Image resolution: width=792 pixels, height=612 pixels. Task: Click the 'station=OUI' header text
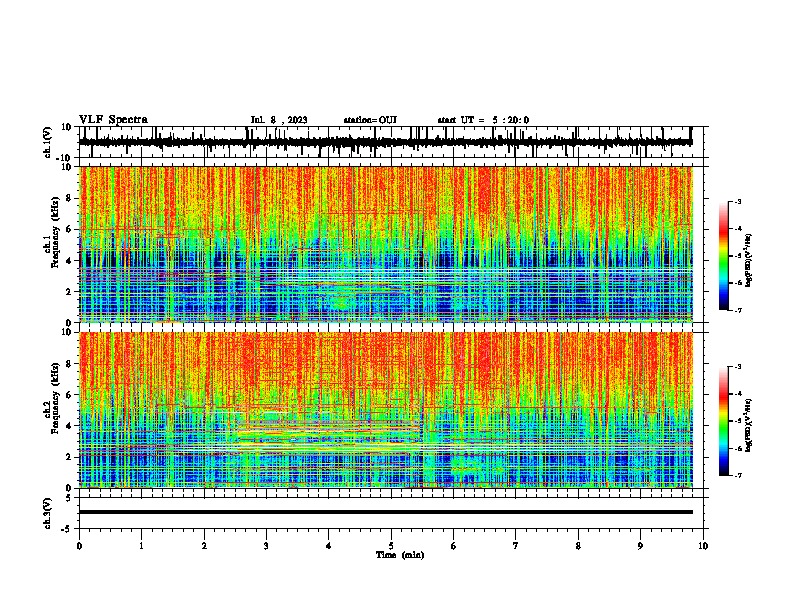tap(370, 120)
